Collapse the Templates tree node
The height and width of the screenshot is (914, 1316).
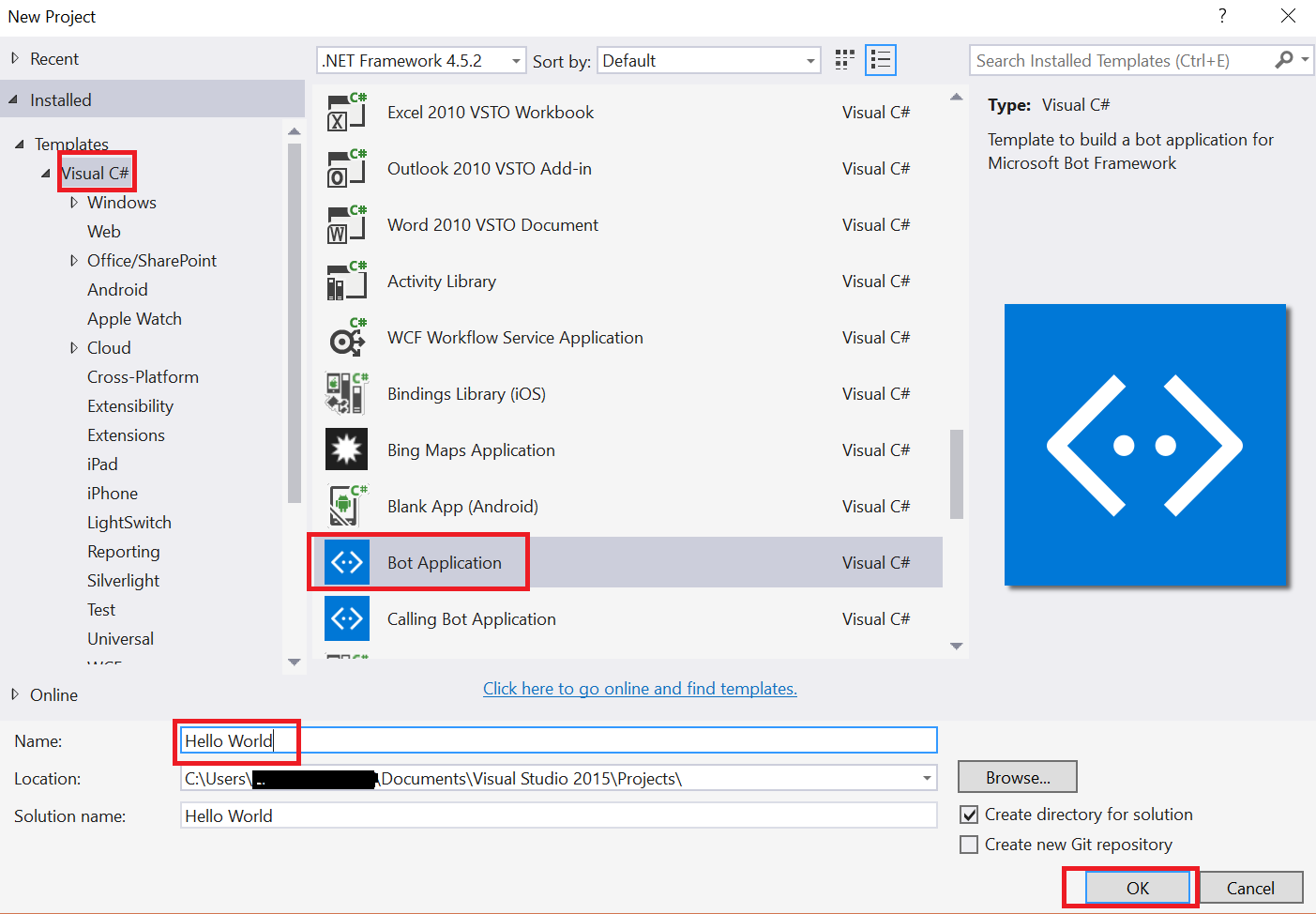pyautogui.click(x=20, y=145)
